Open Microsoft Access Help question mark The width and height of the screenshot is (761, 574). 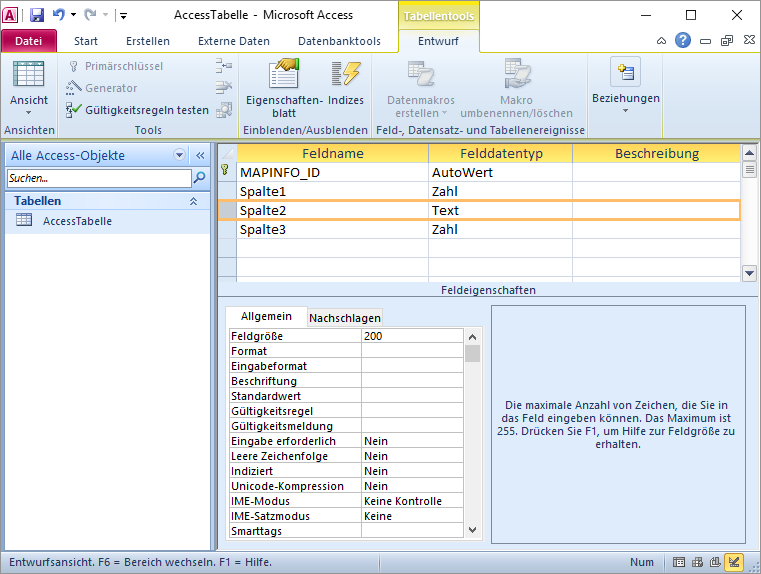[682, 40]
